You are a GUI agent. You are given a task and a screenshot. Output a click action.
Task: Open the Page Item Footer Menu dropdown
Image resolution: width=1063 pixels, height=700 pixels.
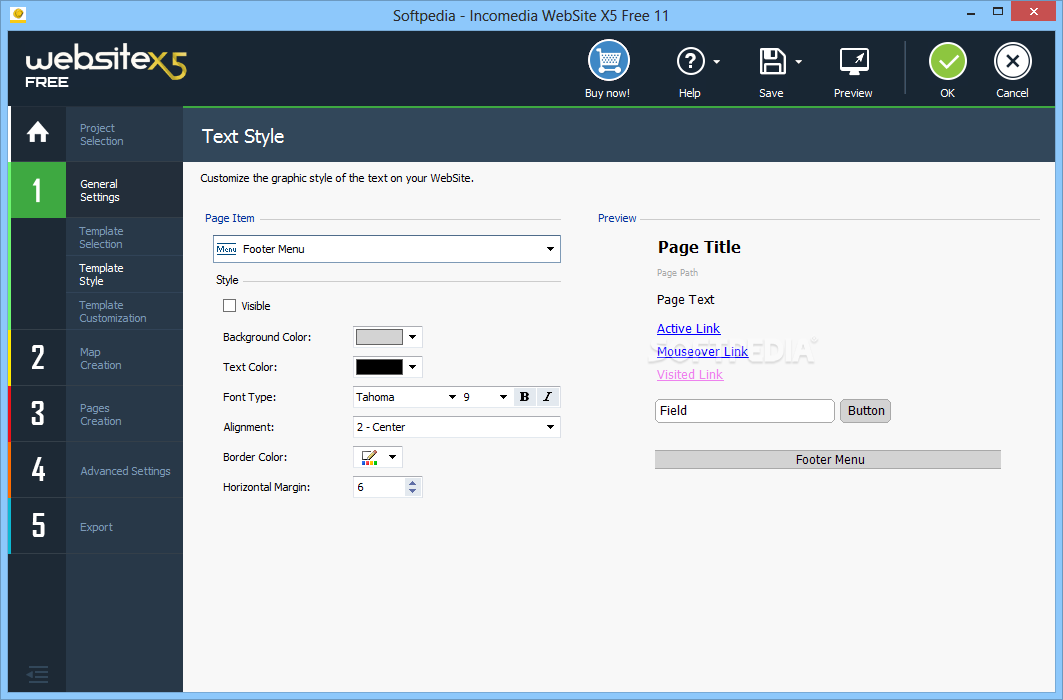pos(386,249)
